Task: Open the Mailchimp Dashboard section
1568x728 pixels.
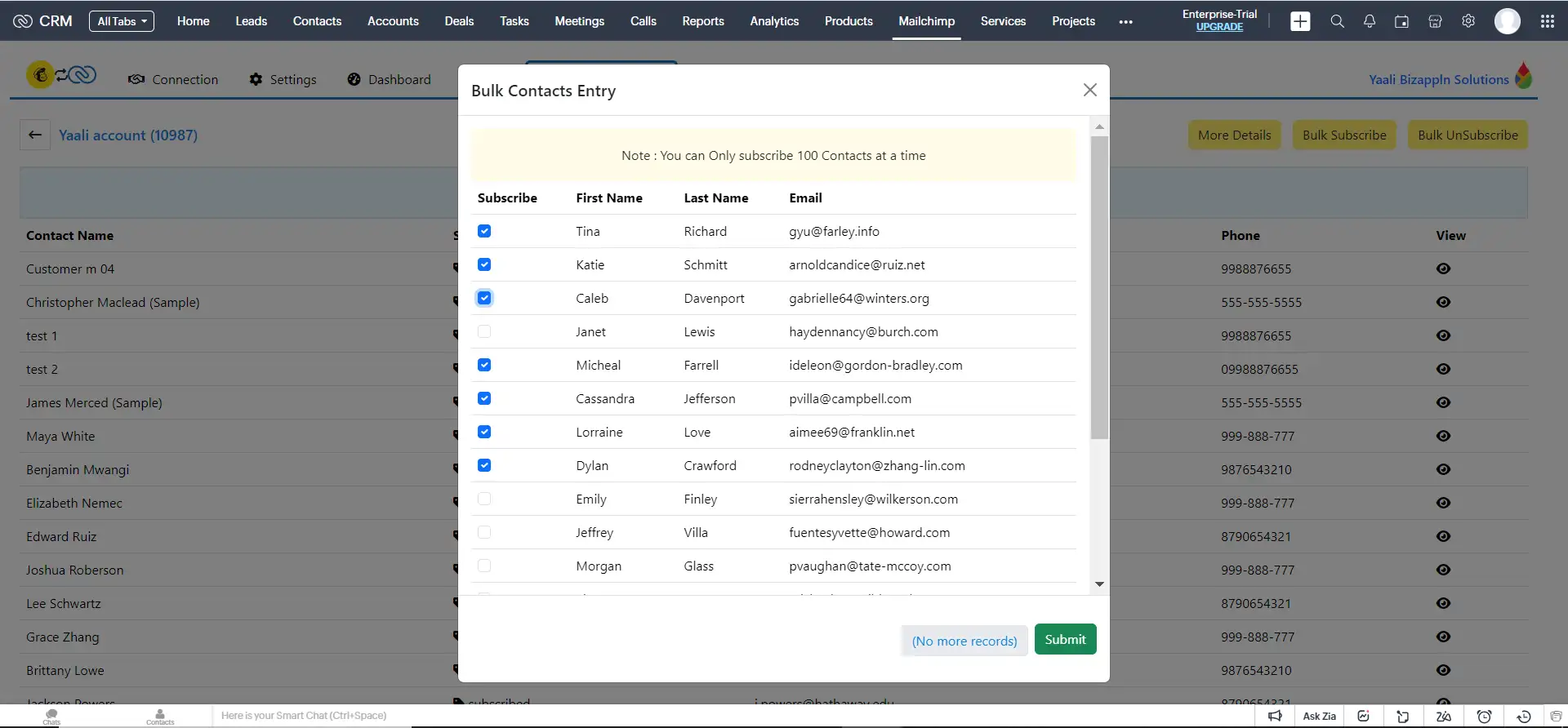Action: [389, 79]
